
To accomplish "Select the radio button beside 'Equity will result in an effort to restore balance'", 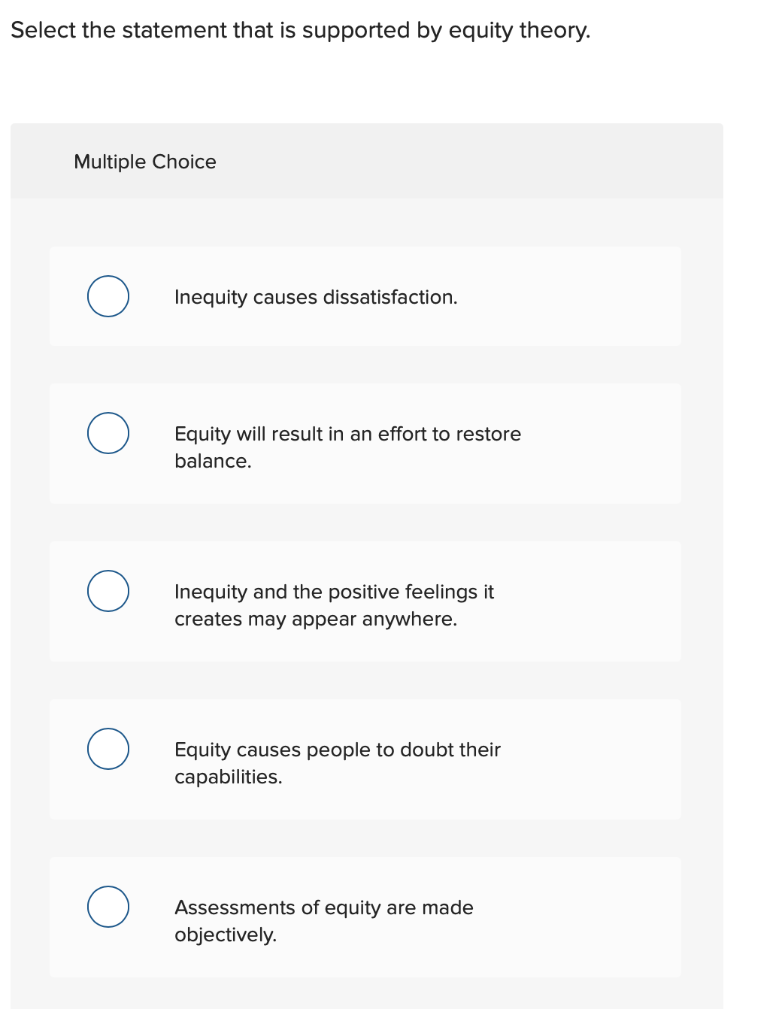I will pyautogui.click(x=108, y=433).
